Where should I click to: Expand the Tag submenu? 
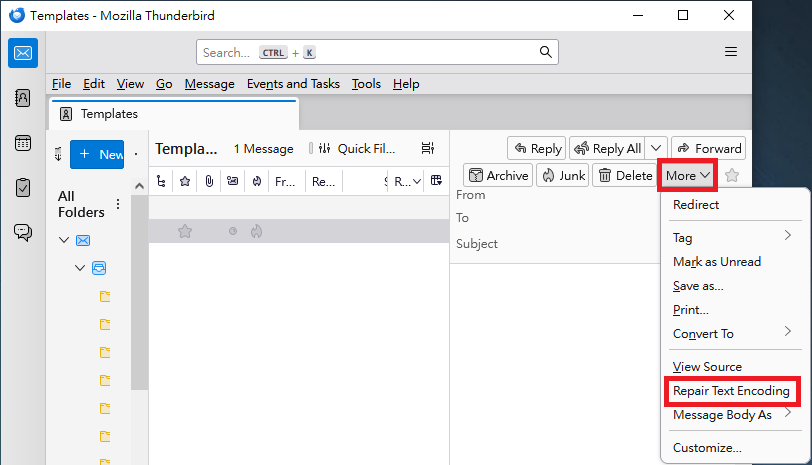pos(732,238)
